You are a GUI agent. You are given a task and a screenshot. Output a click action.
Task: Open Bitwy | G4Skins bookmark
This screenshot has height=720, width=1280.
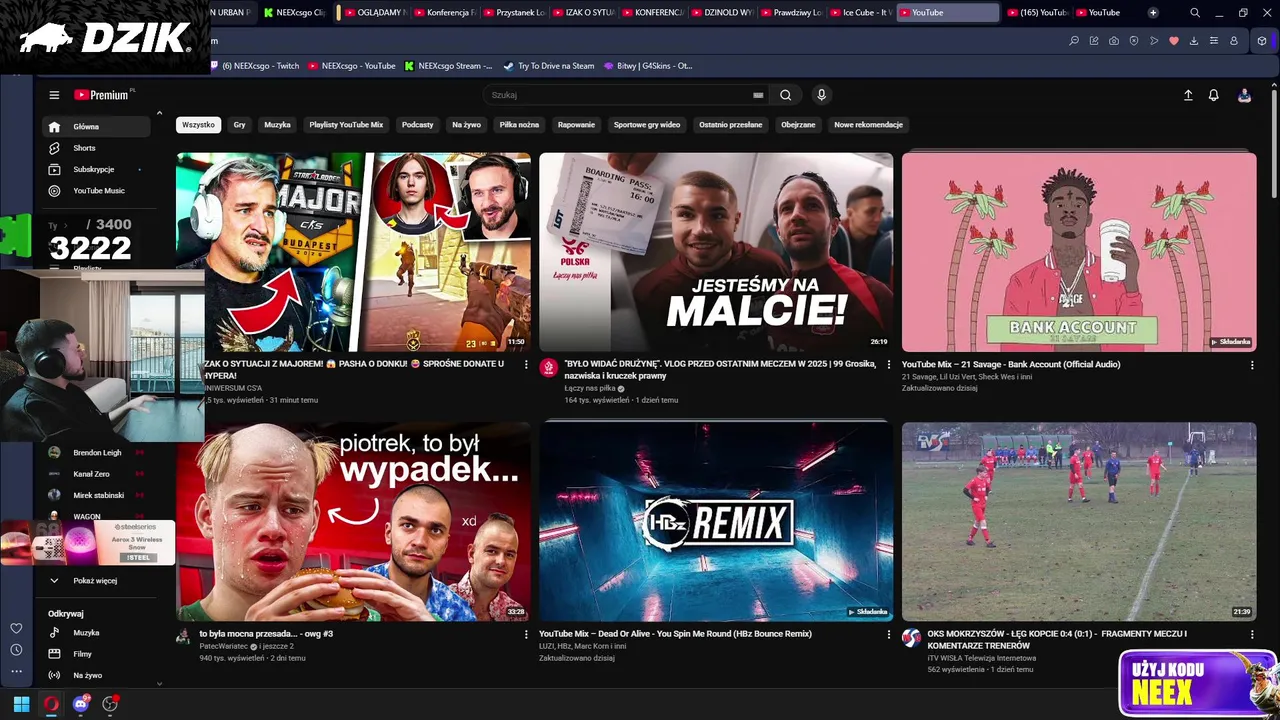click(x=648, y=66)
